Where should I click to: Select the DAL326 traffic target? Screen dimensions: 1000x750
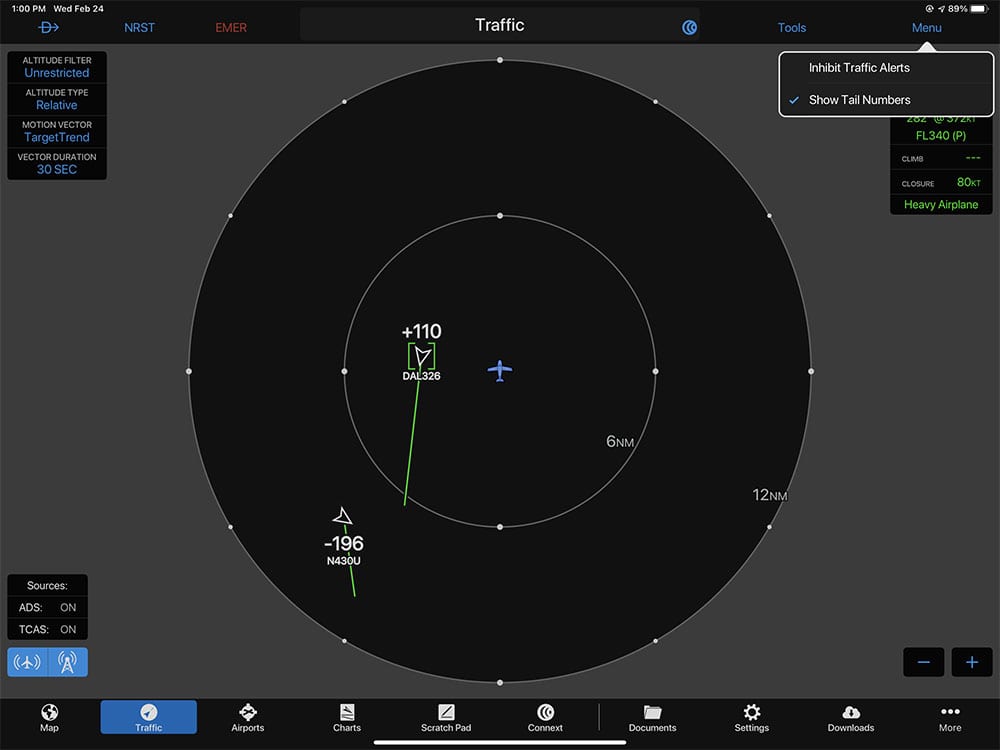point(422,356)
